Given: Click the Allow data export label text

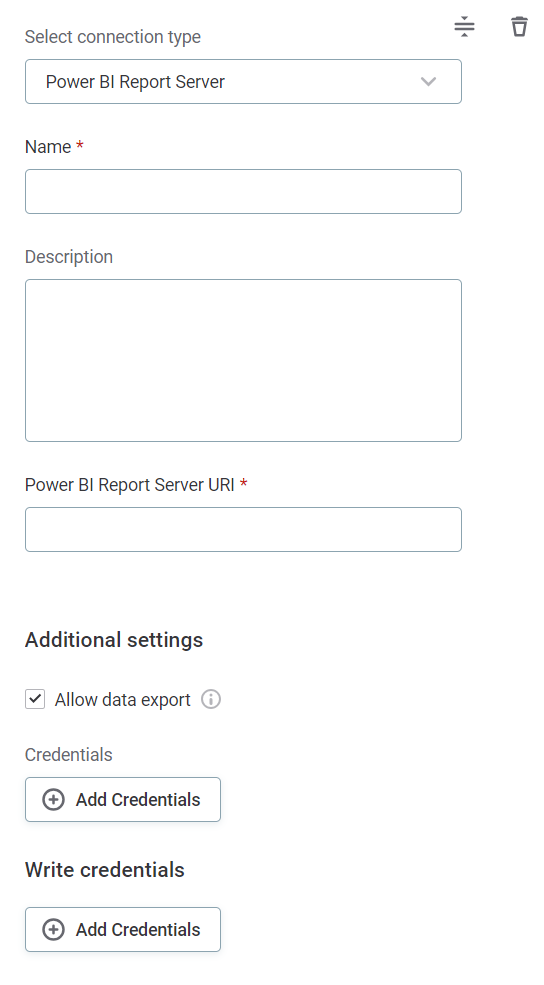Looking at the screenshot, I should 122,700.
